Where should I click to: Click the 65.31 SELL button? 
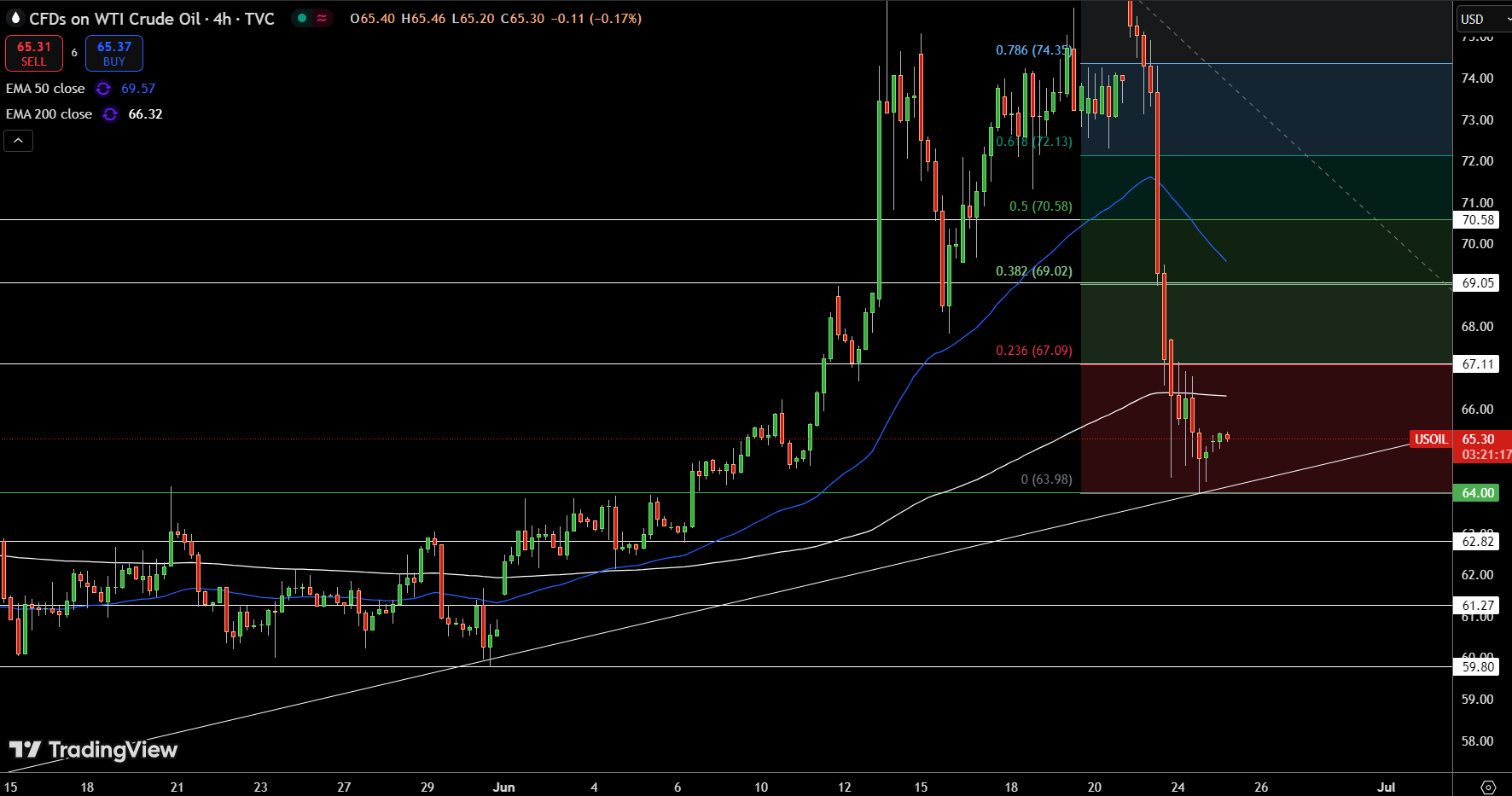(34, 53)
